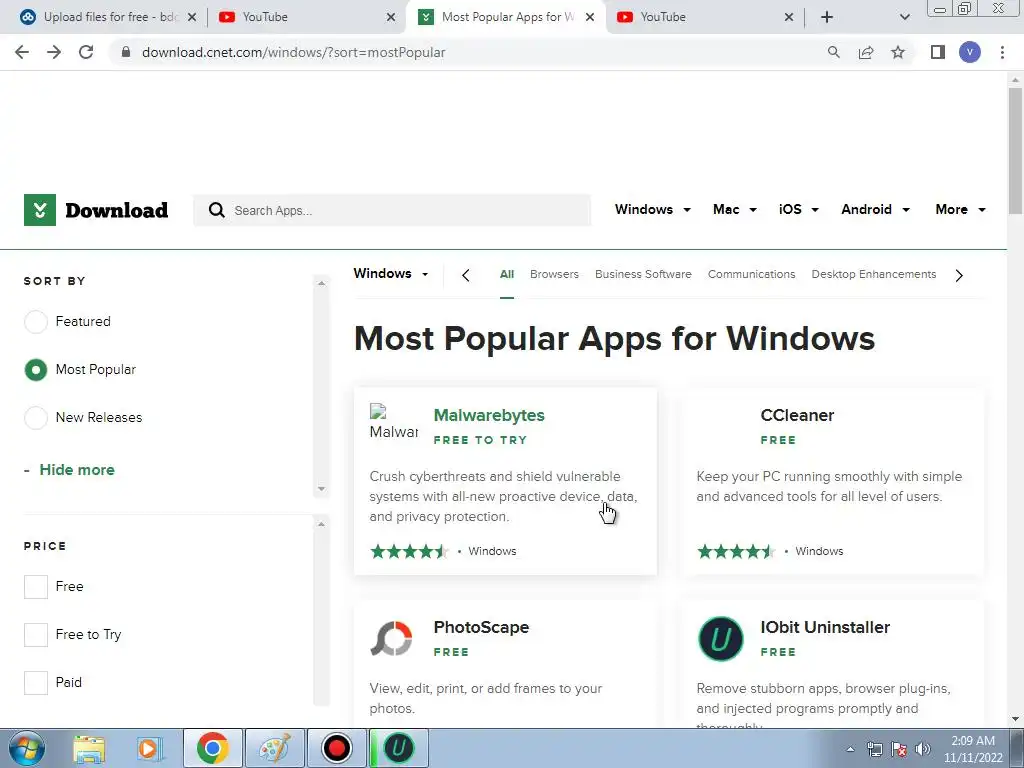The height and width of the screenshot is (768, 1024).
Task: Click the zoom magnifier icon in address bar
Action: 833,52
